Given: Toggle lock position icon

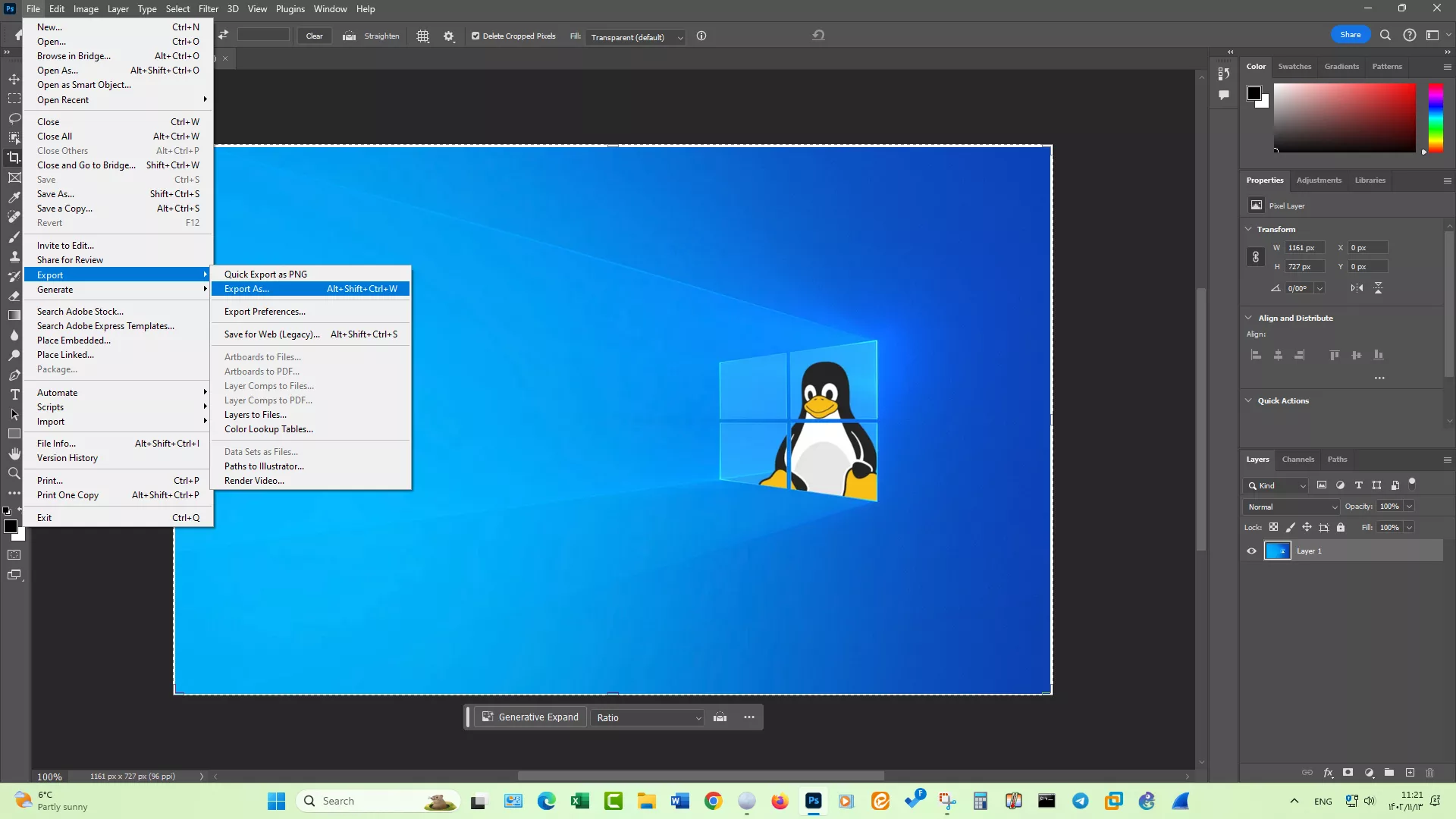Looking at the screenshot, I should pyautogui.click(x=1307, y=527).
